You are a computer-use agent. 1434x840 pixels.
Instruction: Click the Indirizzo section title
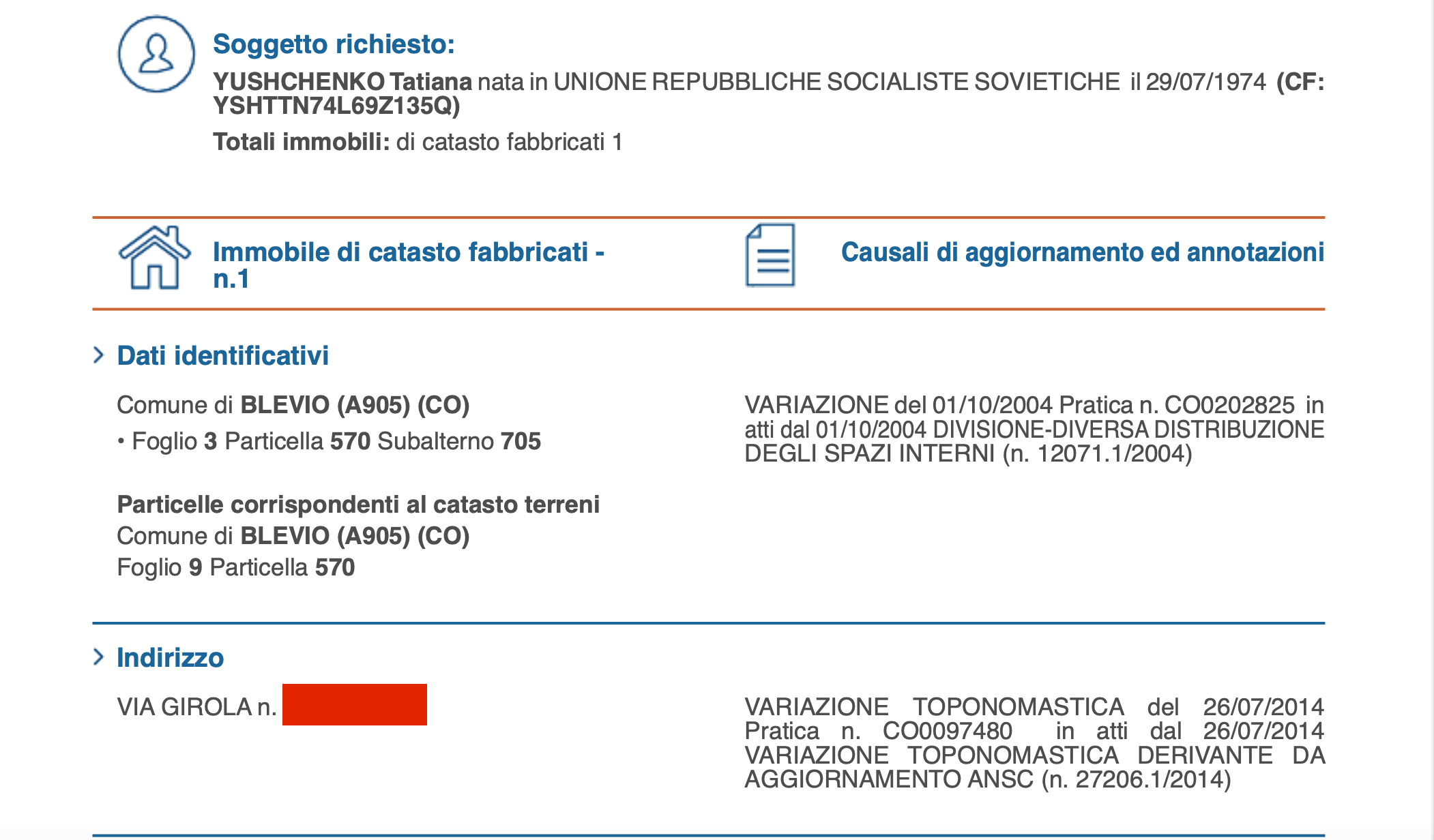170,658
